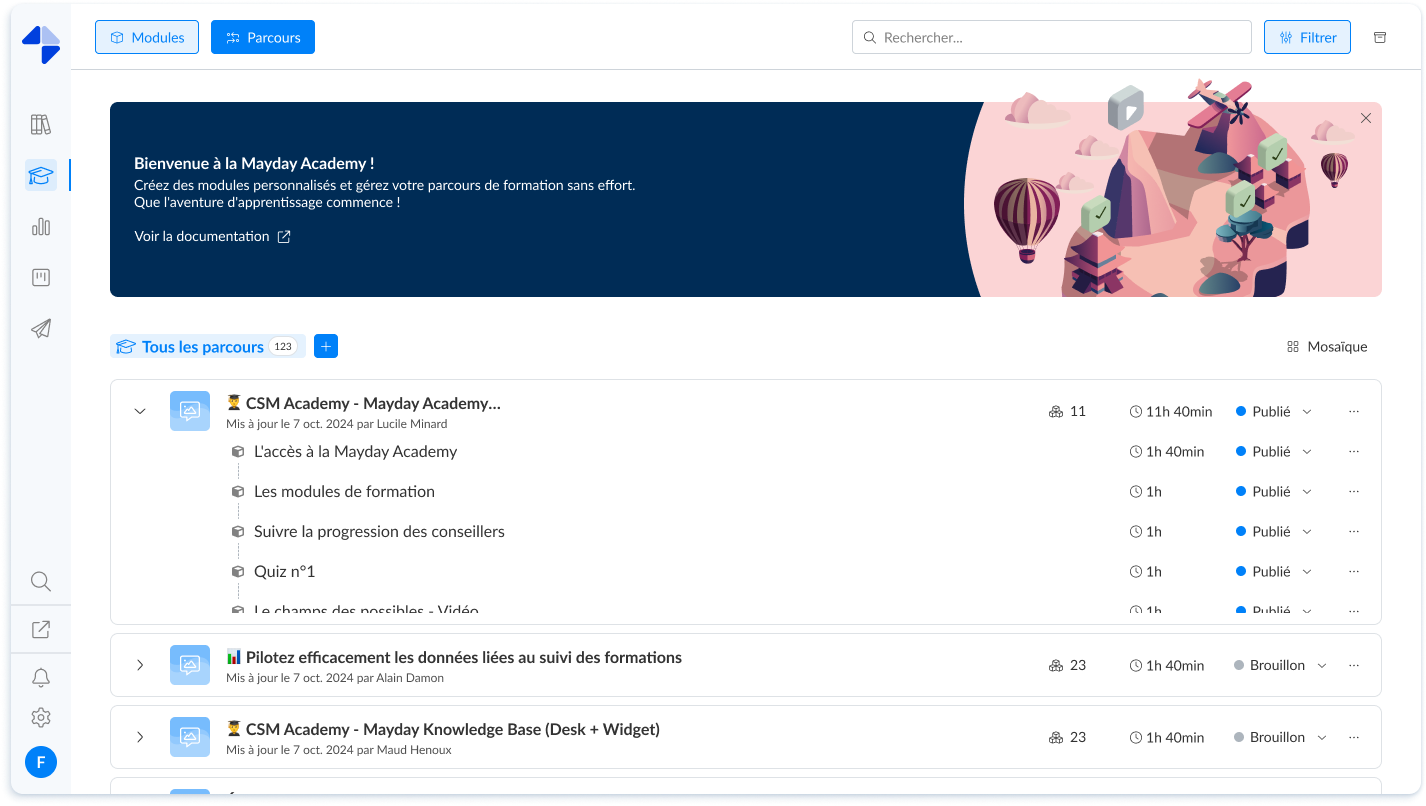Dismiss the Mayday Academy welcome banner
The width and height of the screenshot is (1426, 806).
coord(1366,118)
